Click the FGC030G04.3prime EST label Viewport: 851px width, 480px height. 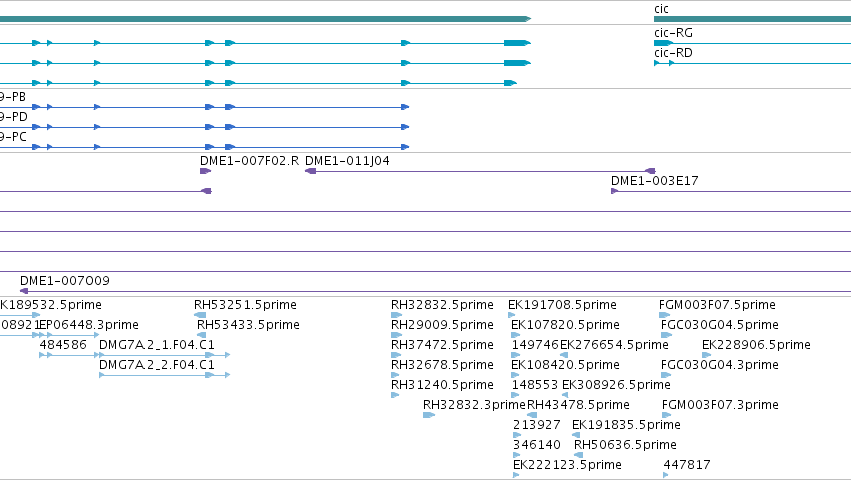(x=720, y=365)
